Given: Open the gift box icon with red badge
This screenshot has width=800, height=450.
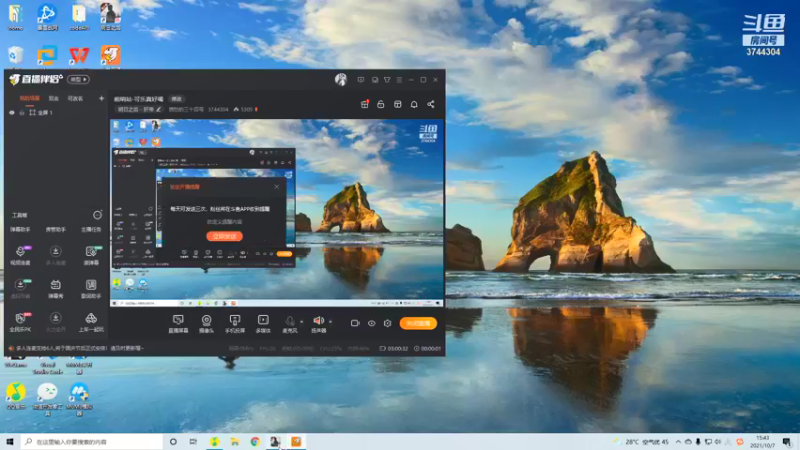Looking at the screenshot, I should click(365, 104).
